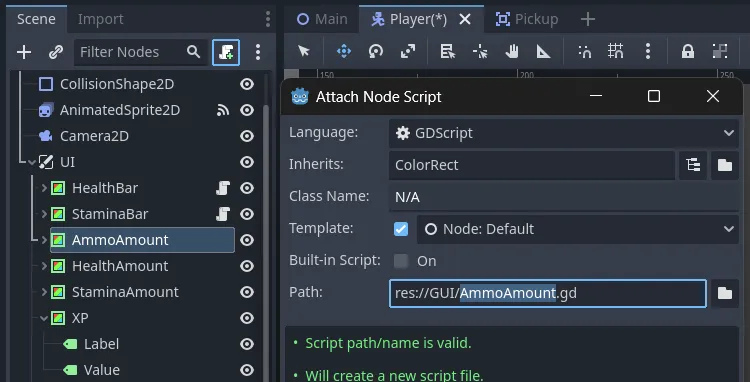The height and width of the screenshot is (382, 750).
Task: Hide the AmmoAmount node
Action: click(x=247, y=240)
